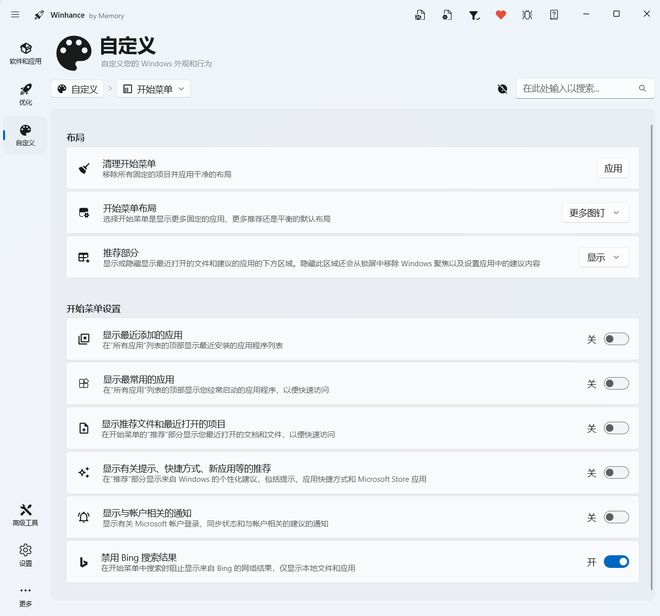Click the 显示最近添加的应用 row icon
Screen dimensions: 660x616
coord(84,339)
